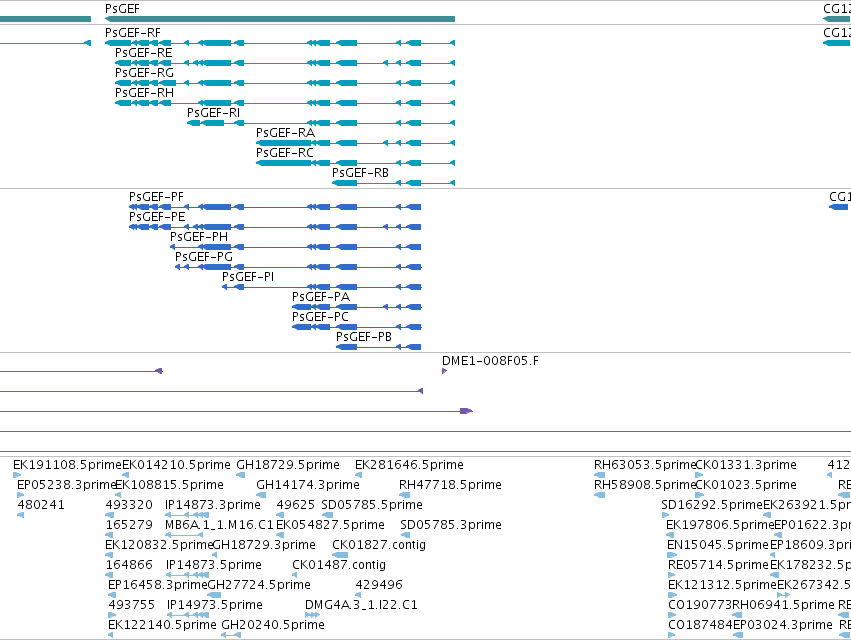Click the PsGEF-RI transcript label
The width and height of the screenshot is (851, 640).
point(214,113)
